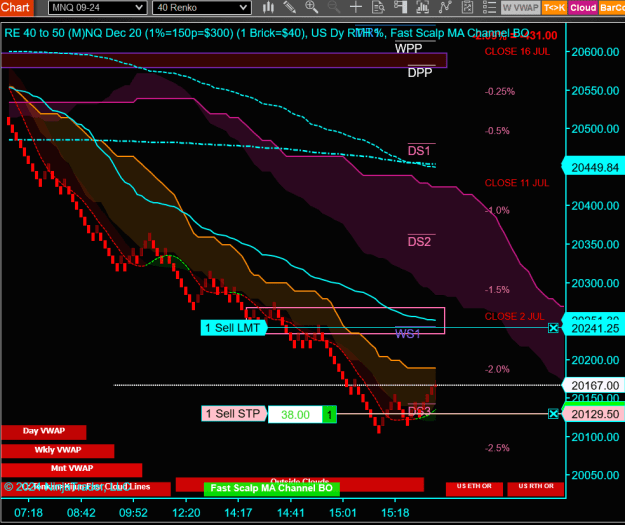Open the properties list icon
This screenshot has width=625, height=525.
click(x=489, y=7)
